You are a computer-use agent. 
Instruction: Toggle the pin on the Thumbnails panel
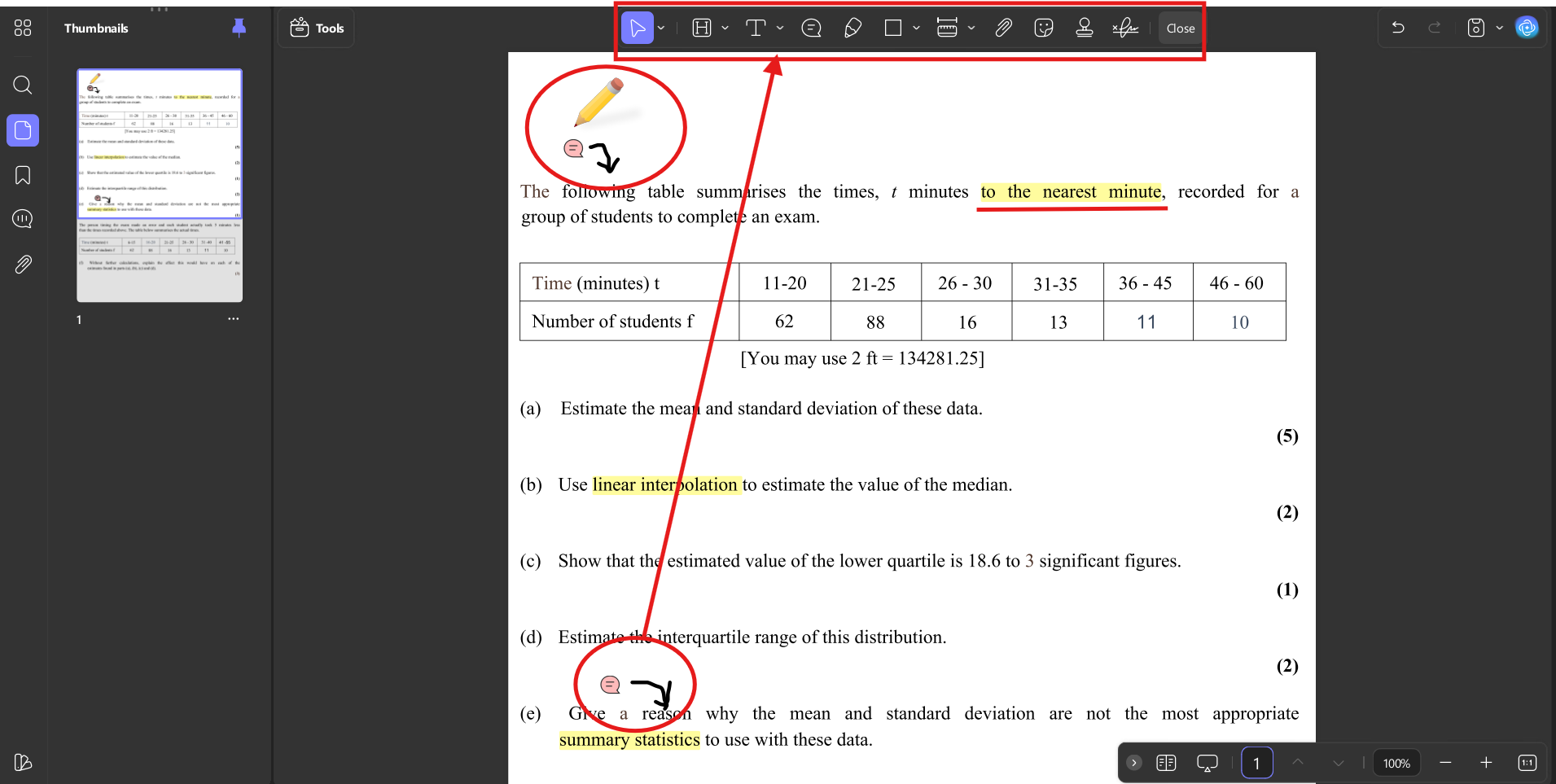click(239, 27)
